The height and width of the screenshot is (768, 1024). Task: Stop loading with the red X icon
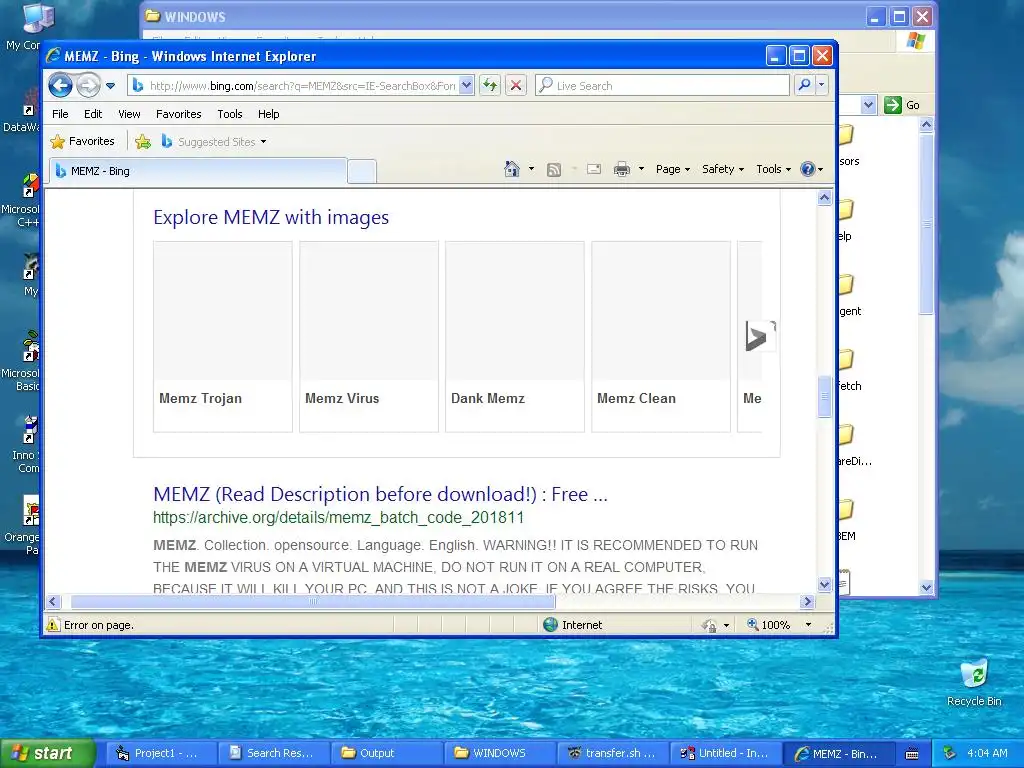(516, 85)
